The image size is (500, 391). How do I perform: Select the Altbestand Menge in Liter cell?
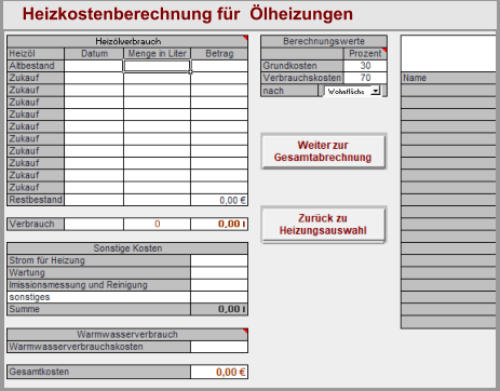157,66
